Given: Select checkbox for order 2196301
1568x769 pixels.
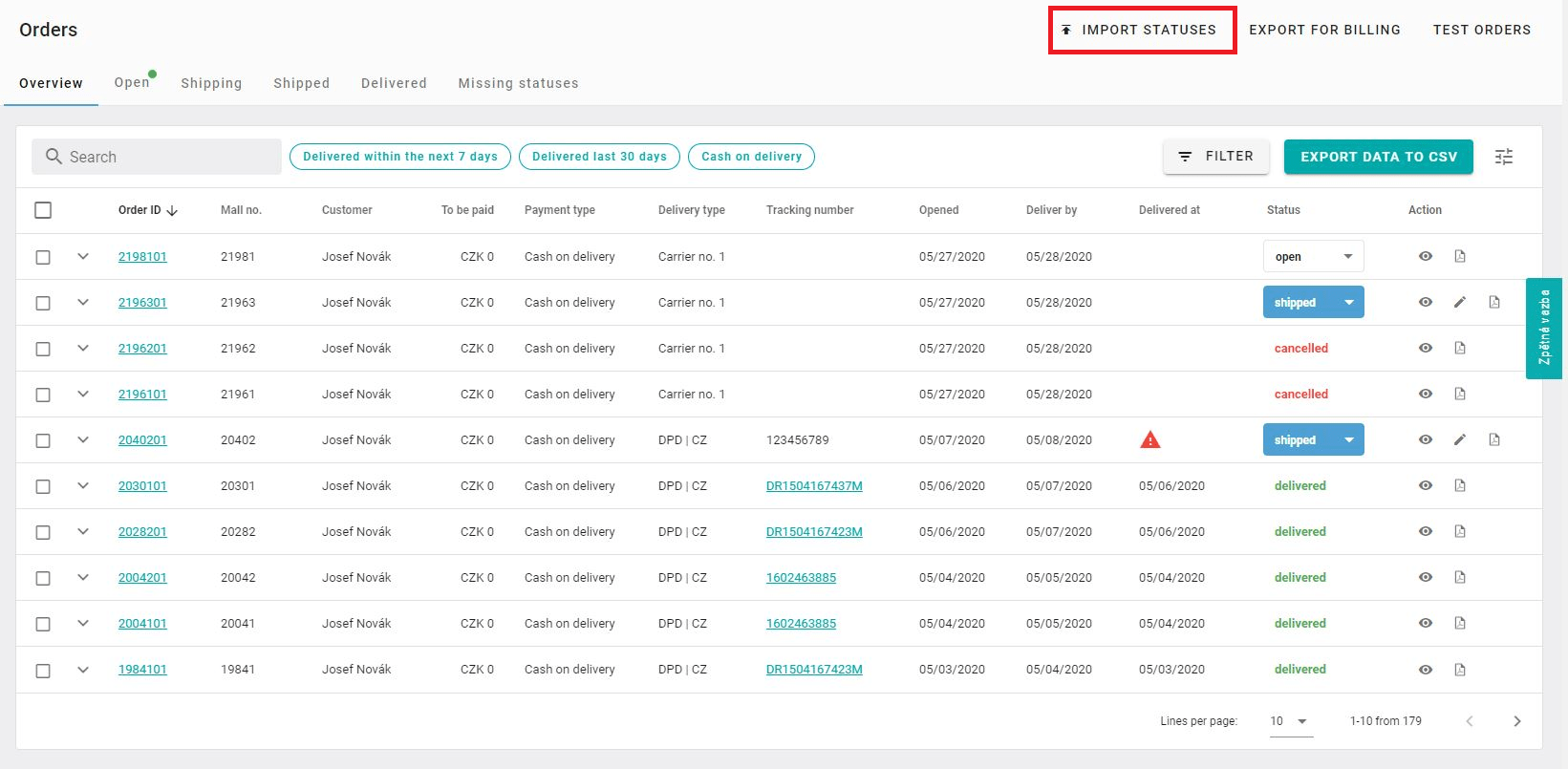Looking at the screenshot, I should click(x=43, y=303).
